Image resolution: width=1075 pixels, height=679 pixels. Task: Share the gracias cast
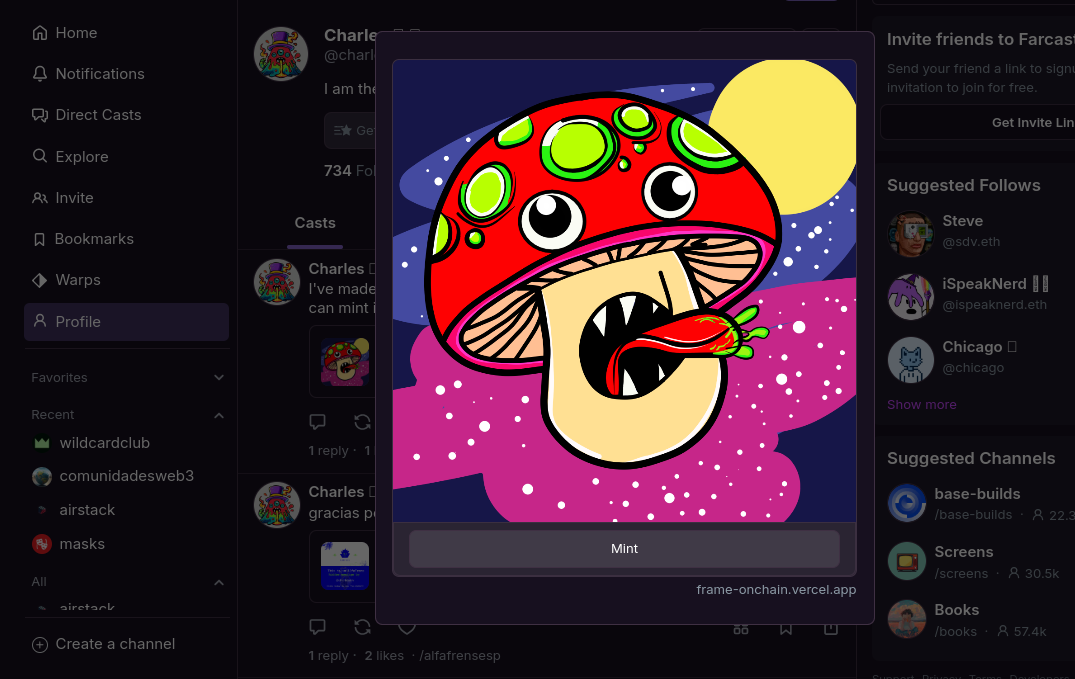tap(830, 628)
